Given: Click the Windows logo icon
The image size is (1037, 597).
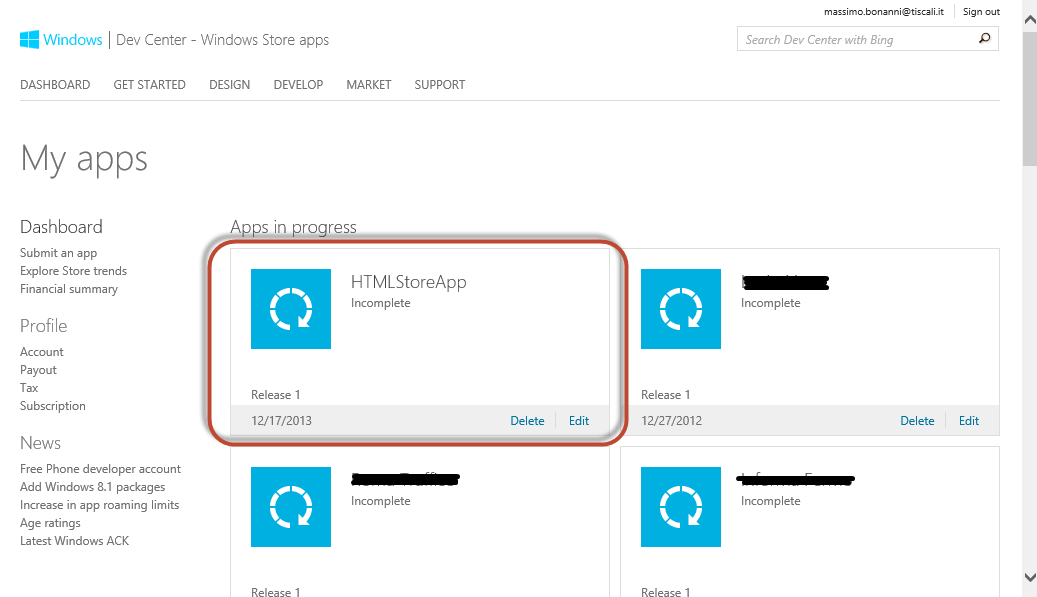Looking at the screenshot, I should point(30,40).
